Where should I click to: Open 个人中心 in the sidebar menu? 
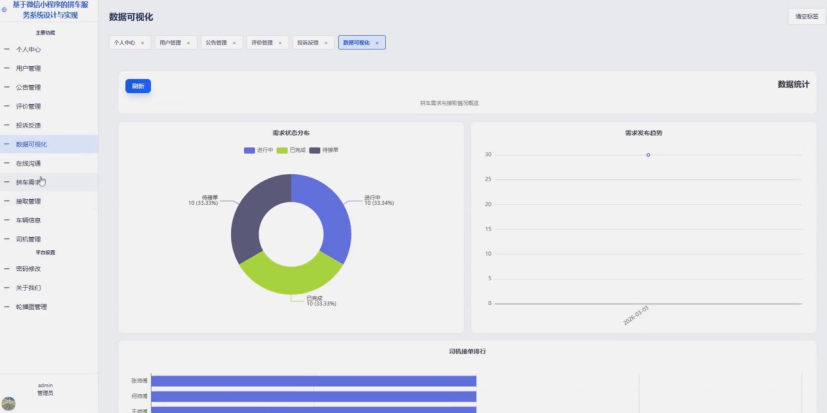tap(49, 50)
